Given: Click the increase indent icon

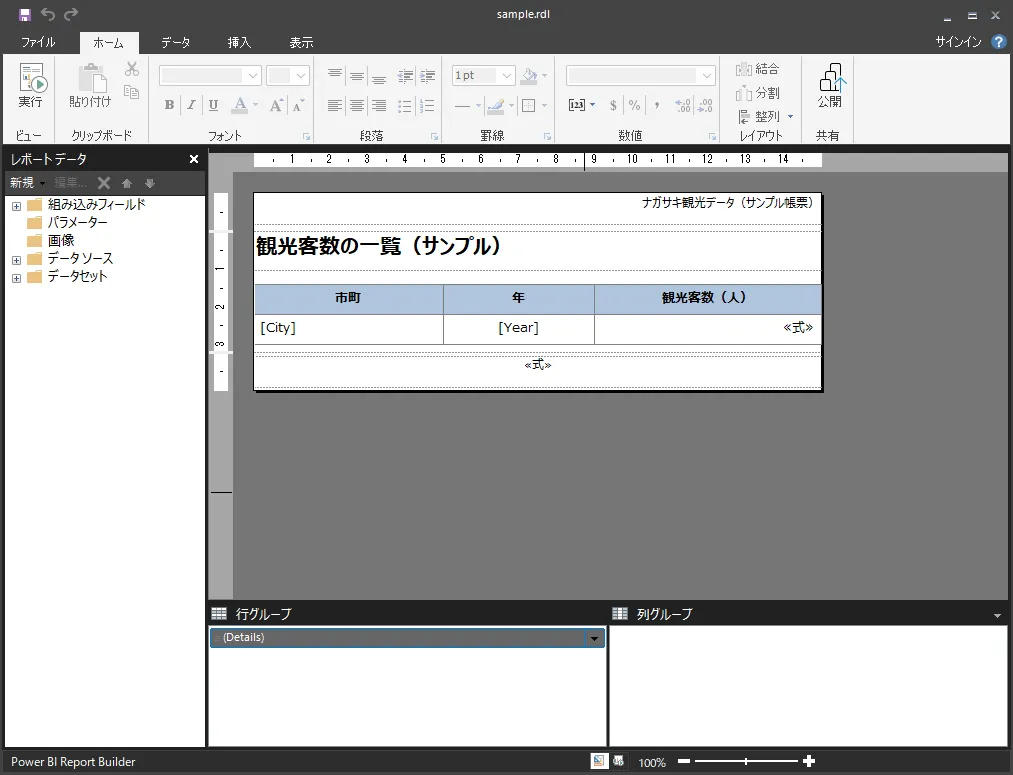Looking at the screenshot, I should point(427,76).
